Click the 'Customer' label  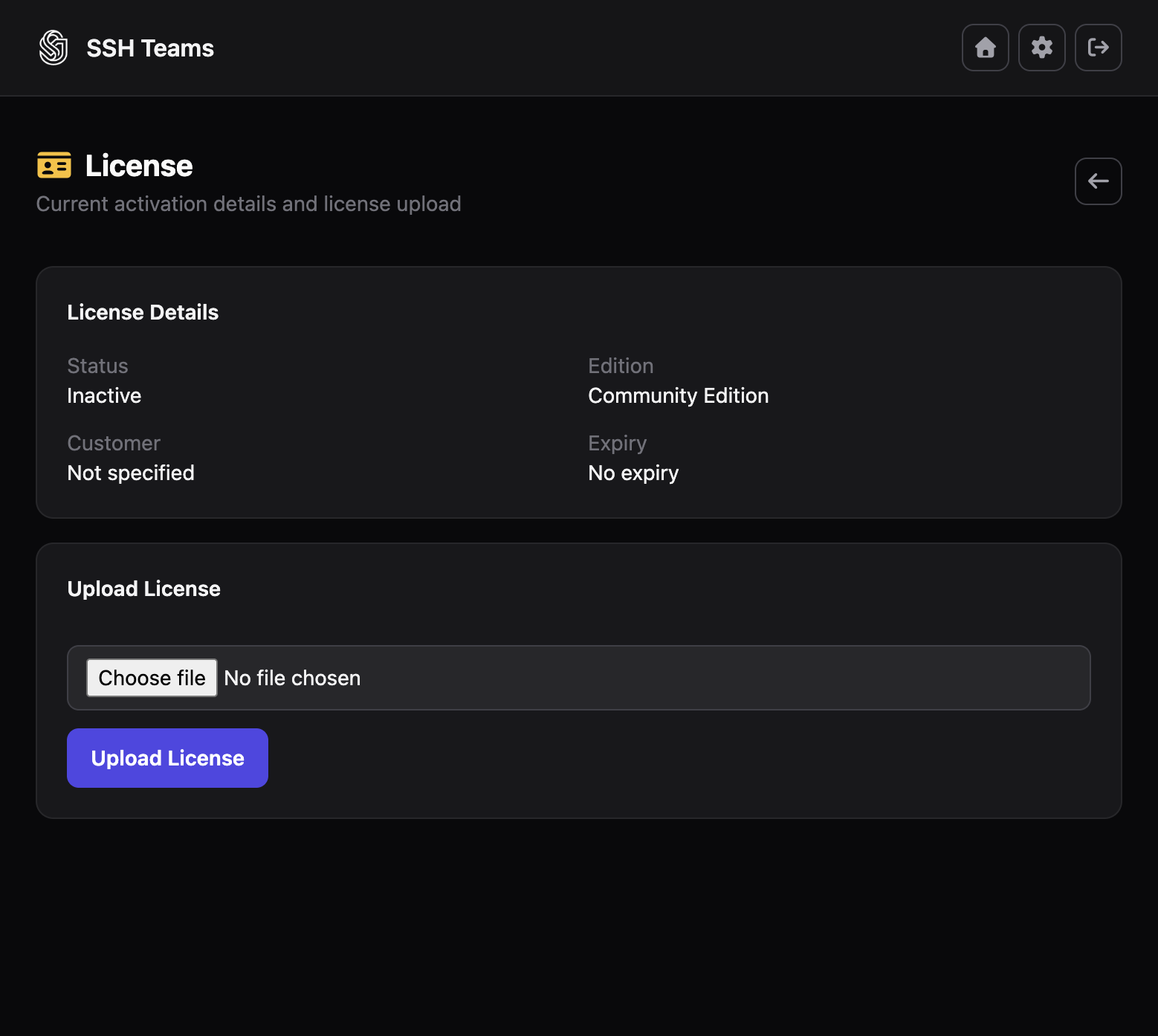click(114, 443)
